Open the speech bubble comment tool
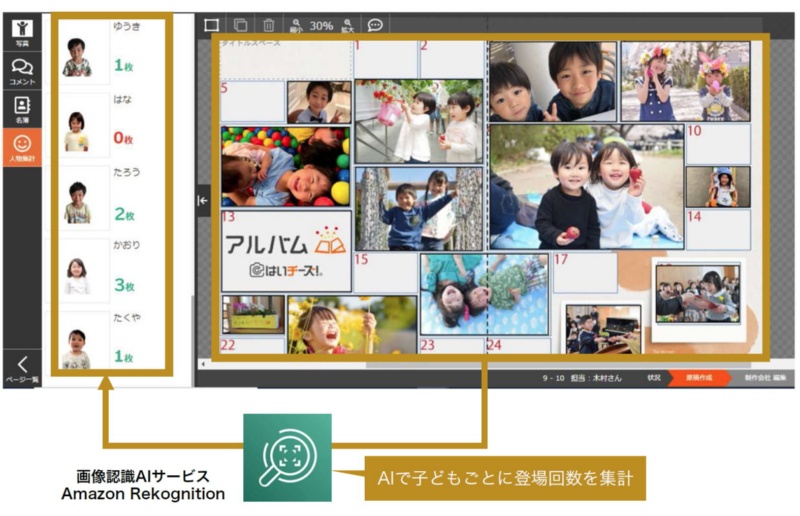The height and width of the screenshot is (516, 800). [375, 25]
